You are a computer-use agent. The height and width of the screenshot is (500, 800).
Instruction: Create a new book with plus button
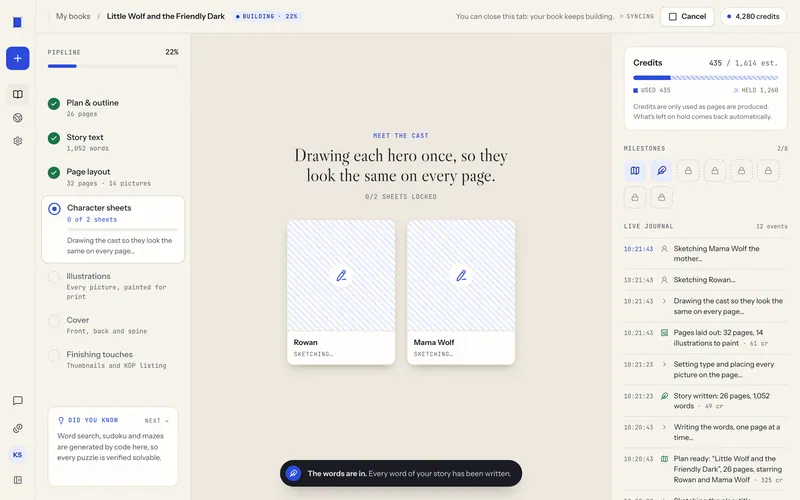tap(17, 58)
